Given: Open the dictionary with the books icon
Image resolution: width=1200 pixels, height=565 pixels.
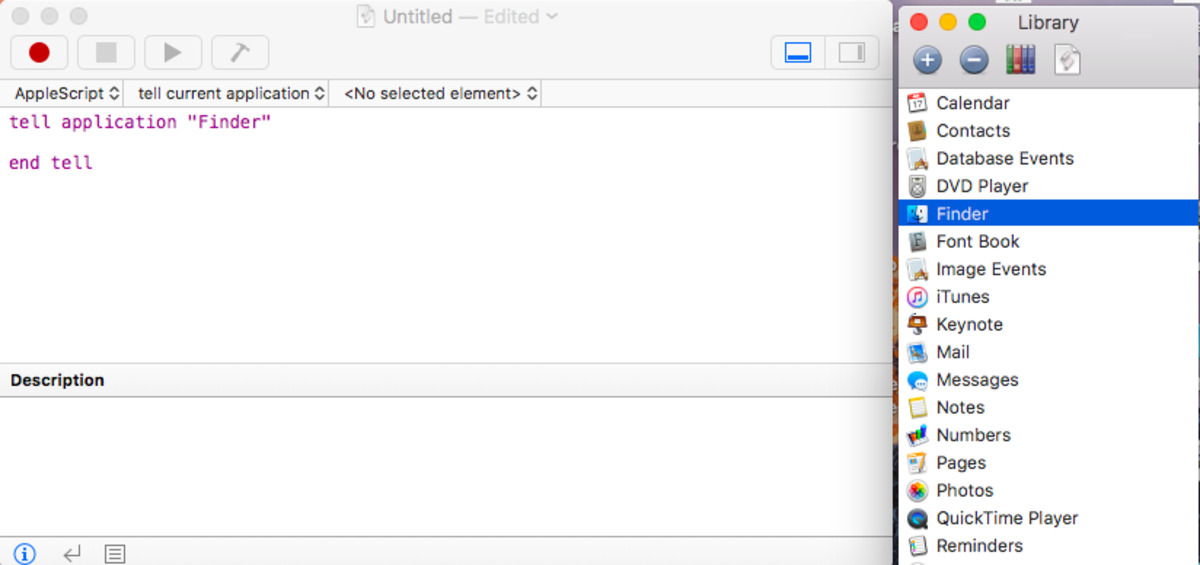Looking at the screenshot, I should (x=1020, y=60).
